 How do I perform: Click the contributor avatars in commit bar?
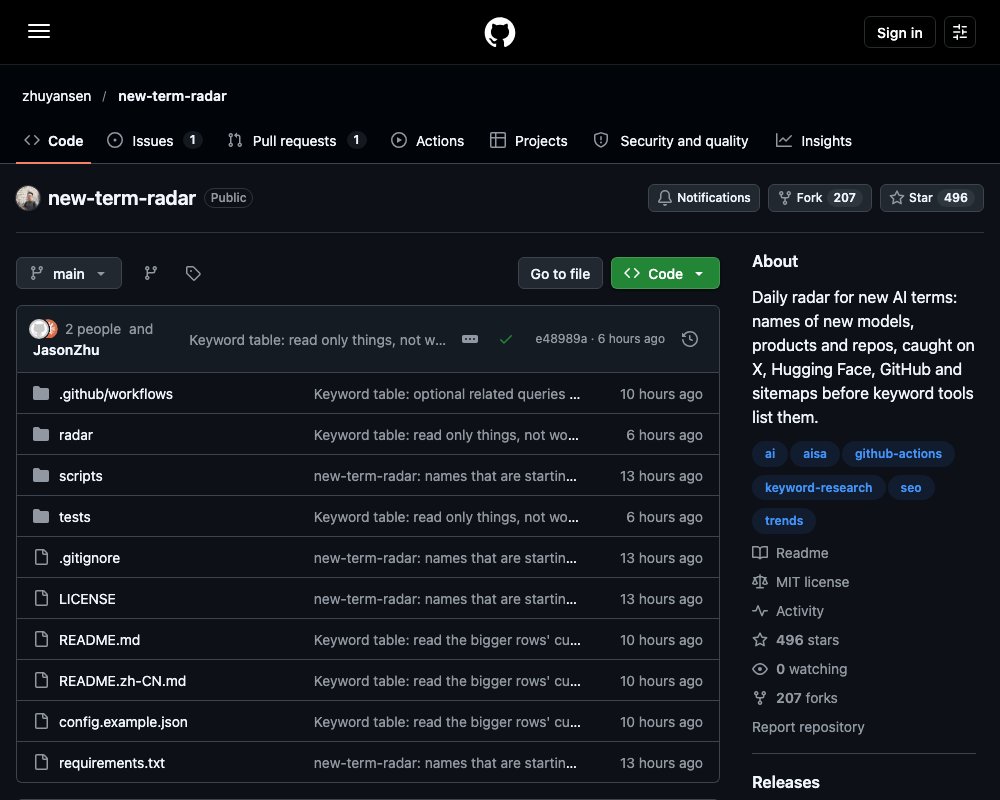click(43, 329)
